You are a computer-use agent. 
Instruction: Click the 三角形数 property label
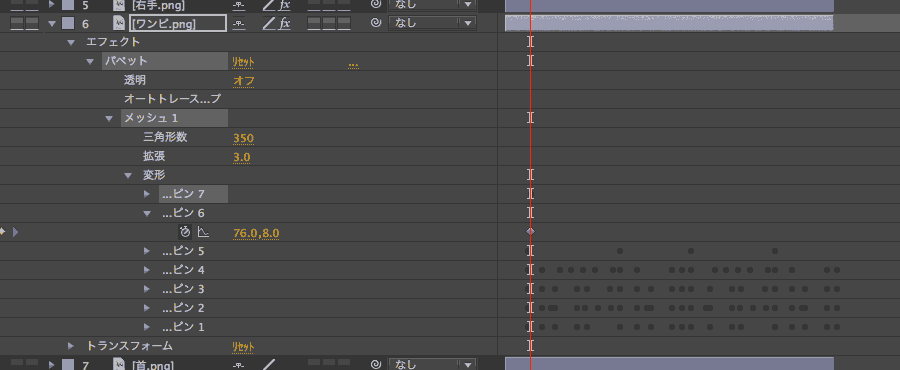point(165,138)
